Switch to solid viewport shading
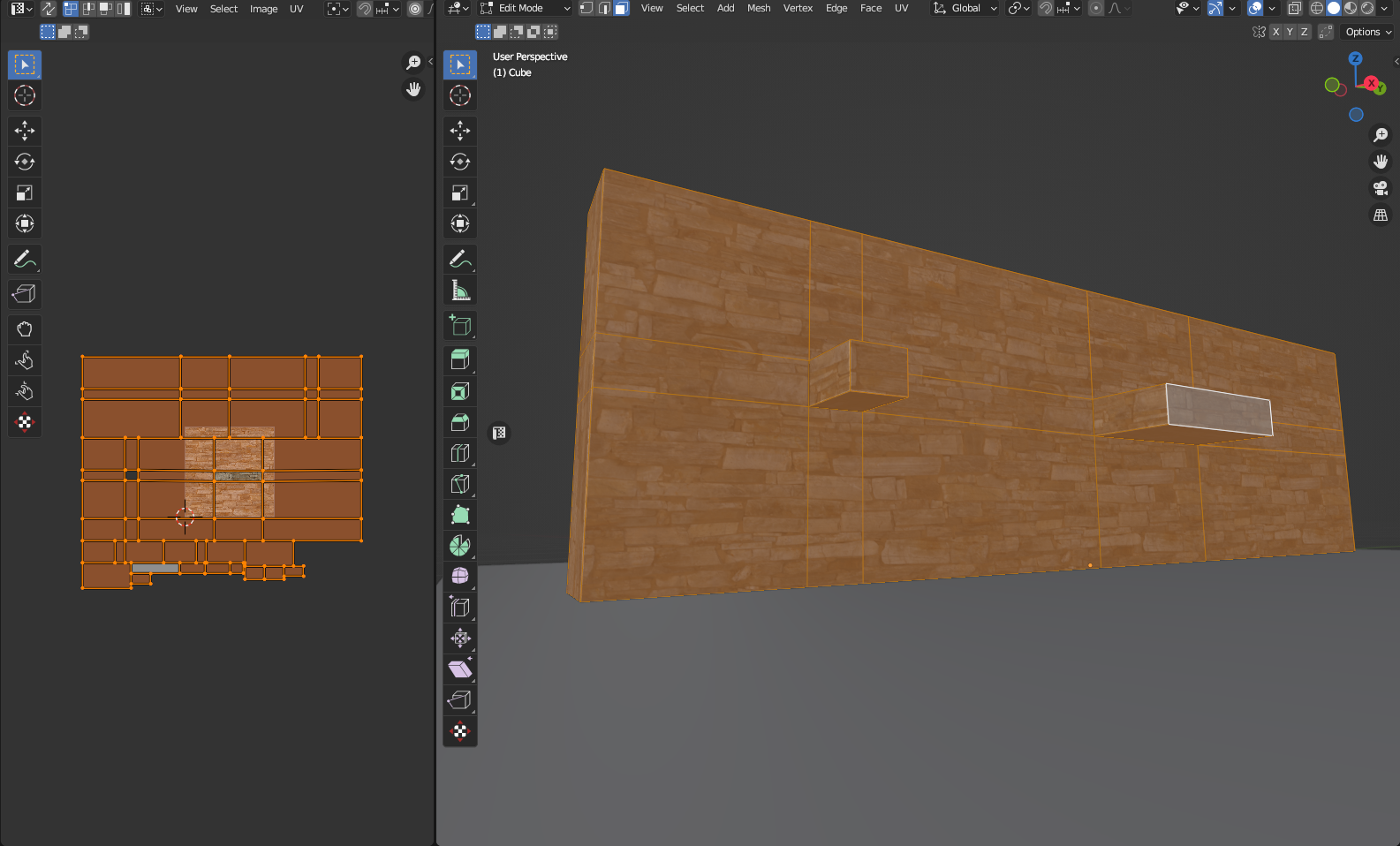The image size is (1400, 846). [x=1334, y=8]
